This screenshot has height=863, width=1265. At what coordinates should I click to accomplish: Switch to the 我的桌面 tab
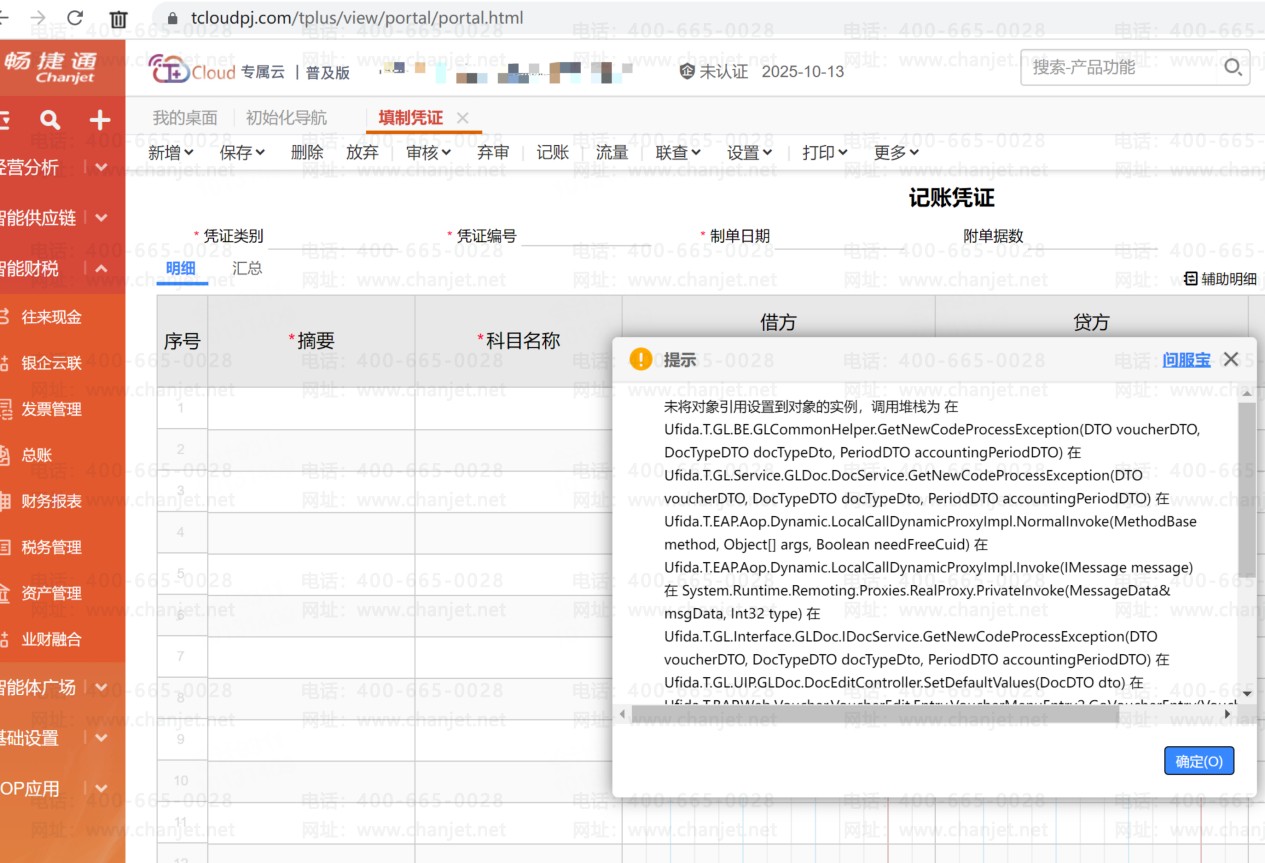pos(184,118)
